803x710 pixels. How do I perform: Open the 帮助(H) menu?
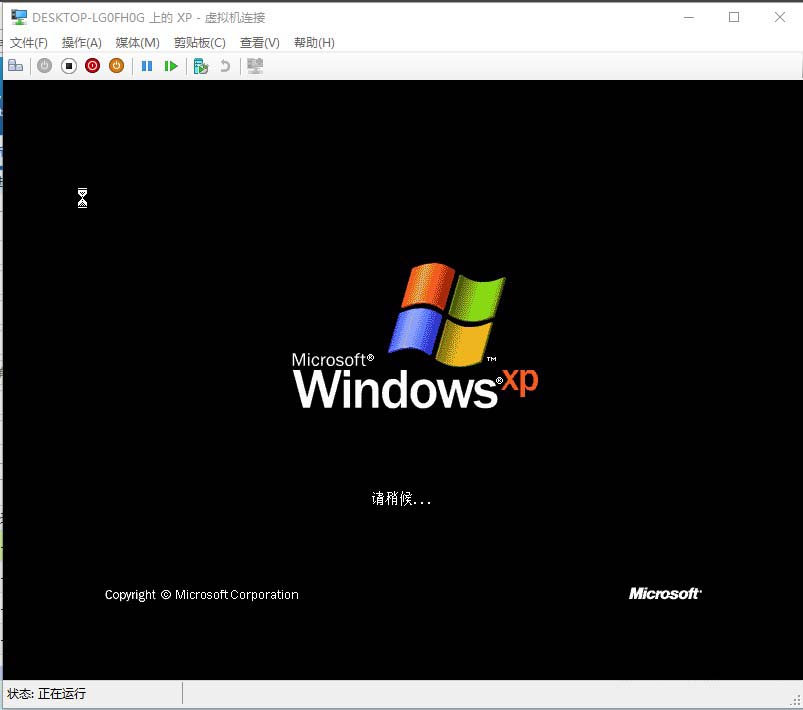314,43
